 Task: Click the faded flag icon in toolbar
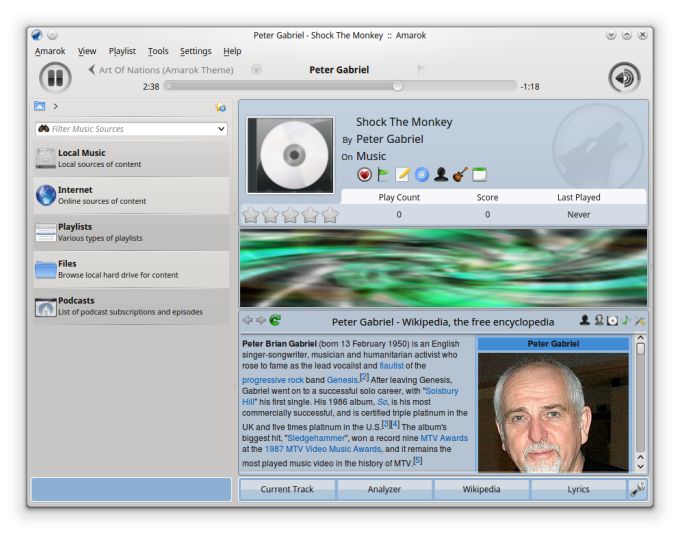click(x=420, y=69)
